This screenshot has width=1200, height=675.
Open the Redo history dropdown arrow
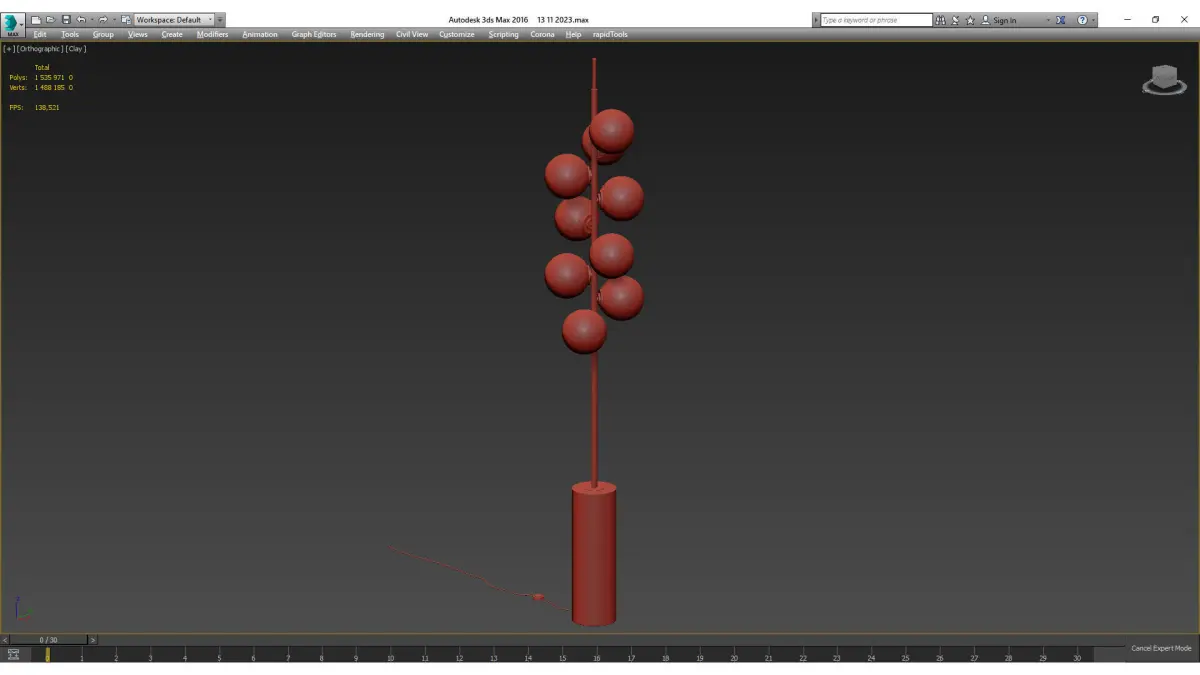click(x=113, y=20)
